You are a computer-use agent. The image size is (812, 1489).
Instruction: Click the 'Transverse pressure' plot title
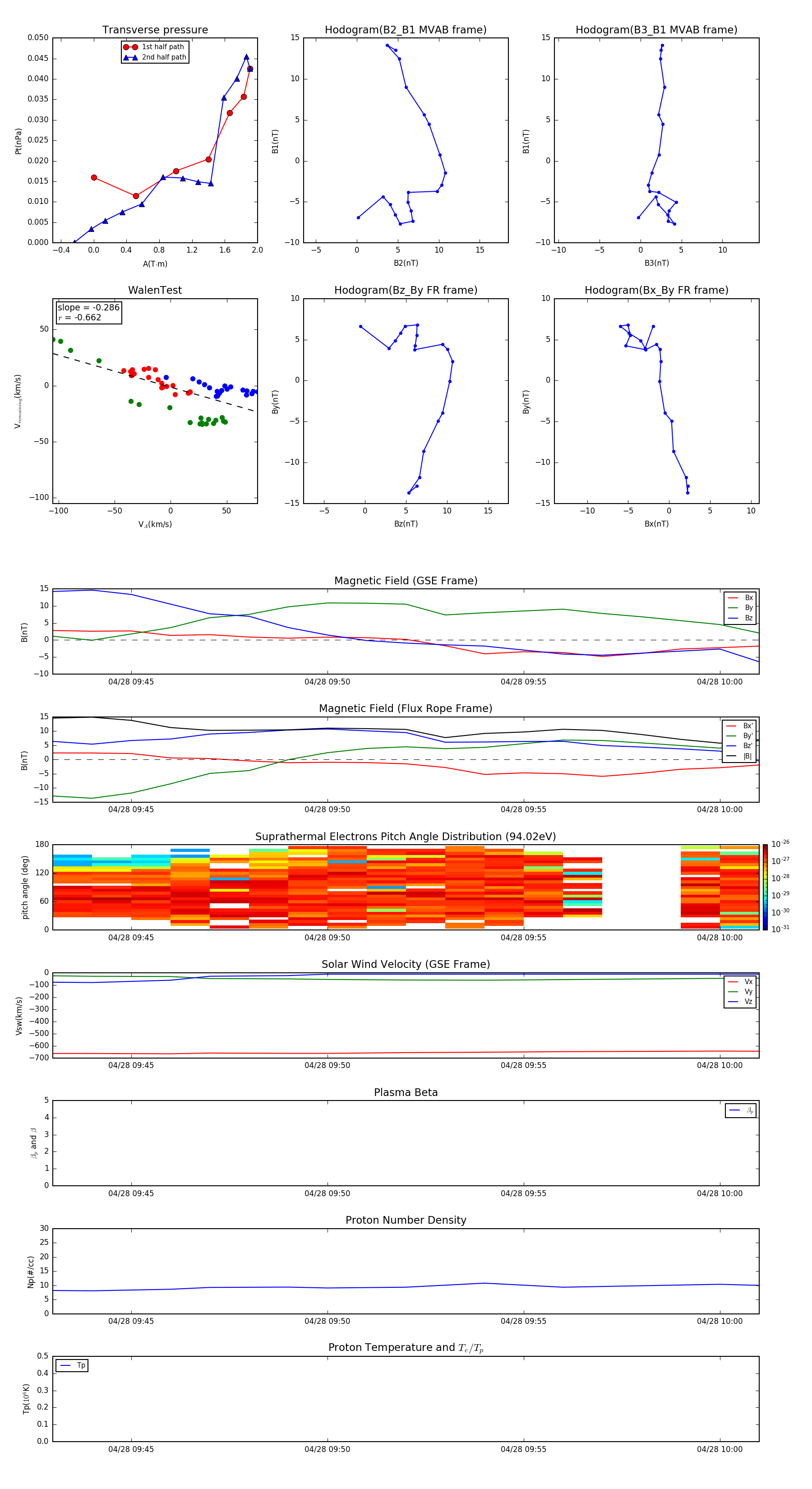tap(155, 30)
